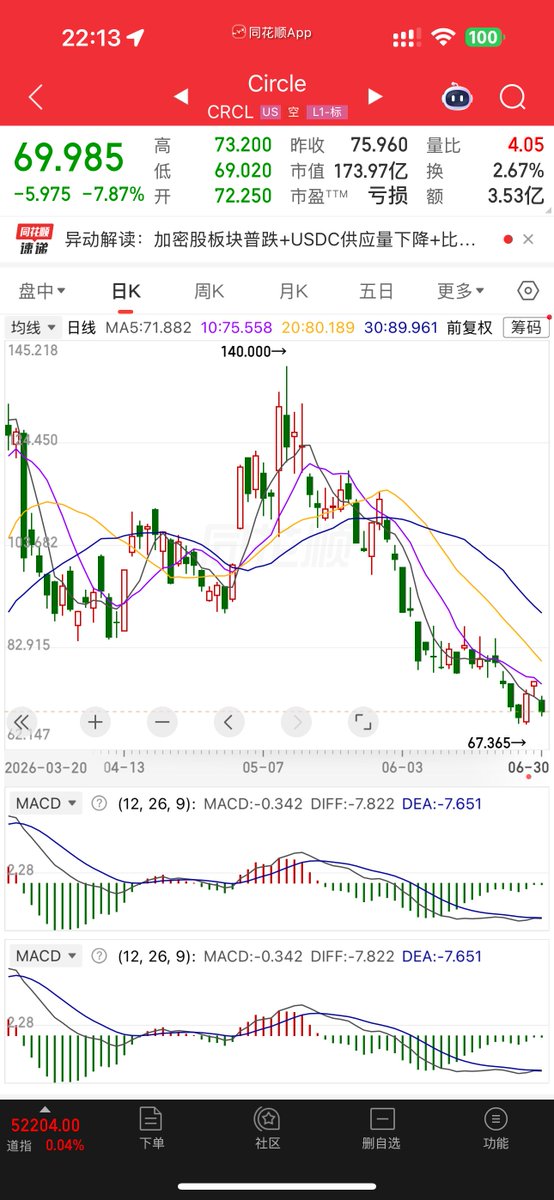Select 五日 five-day tab
The height and width of the screenshot is (1200, 554).
[x=377, y=291]
